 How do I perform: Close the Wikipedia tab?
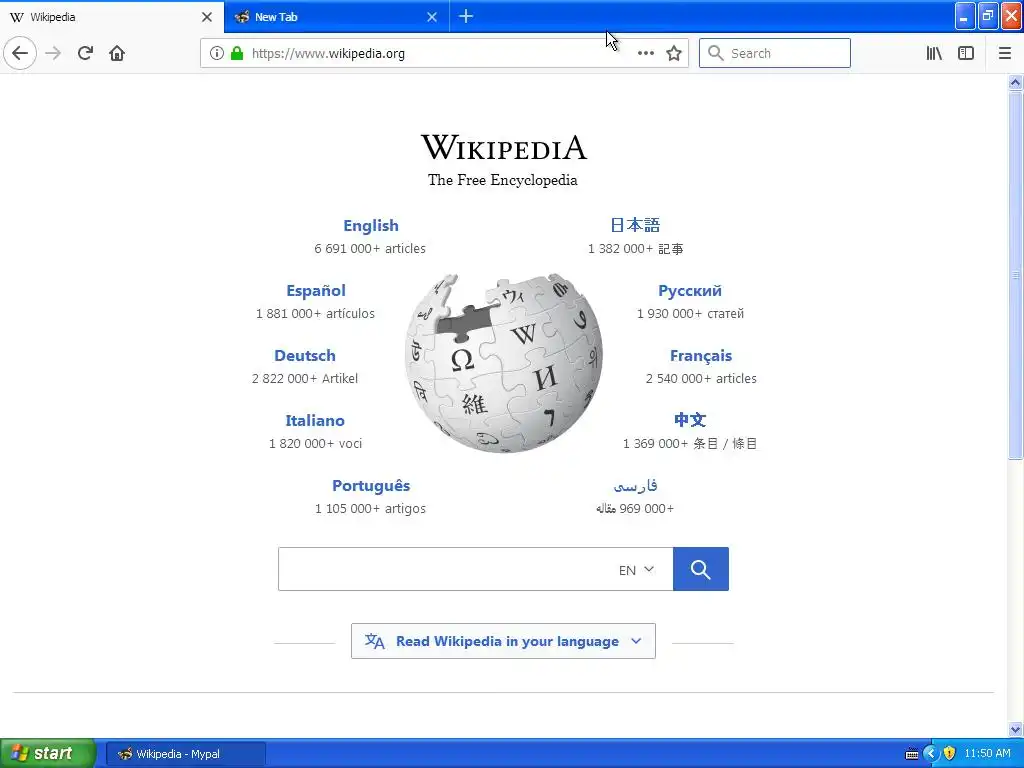tap(207, 17)
